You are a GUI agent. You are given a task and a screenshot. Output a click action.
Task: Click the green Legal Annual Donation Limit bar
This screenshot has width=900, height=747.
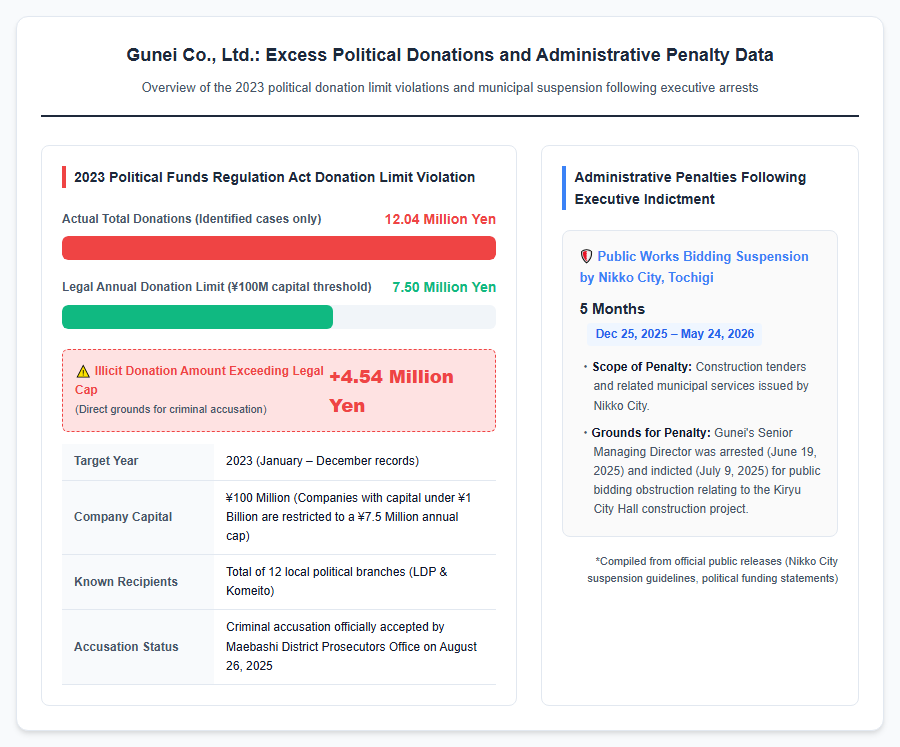197,317
